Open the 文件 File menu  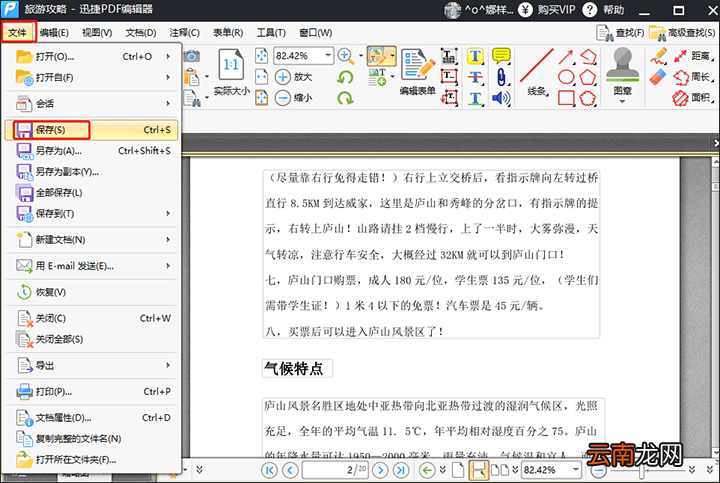pos(18,33)
